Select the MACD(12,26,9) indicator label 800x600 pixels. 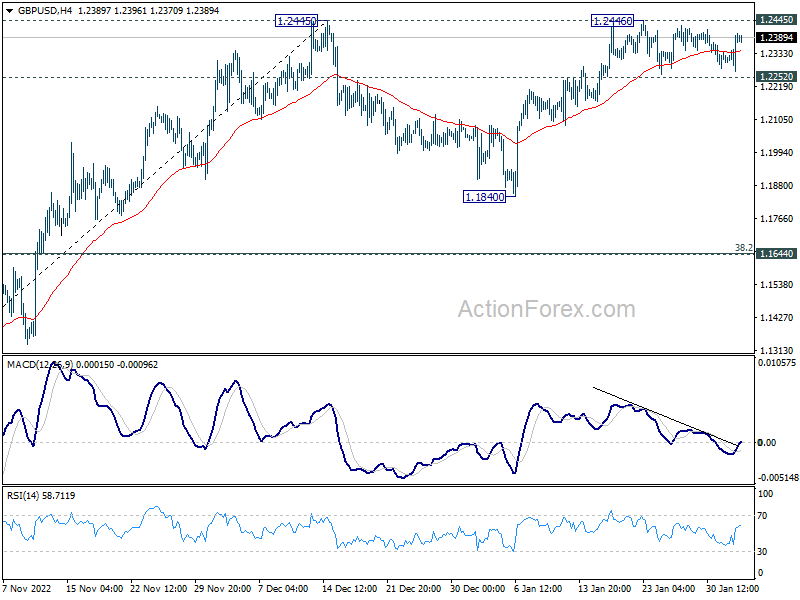click(x=40, y=365)
